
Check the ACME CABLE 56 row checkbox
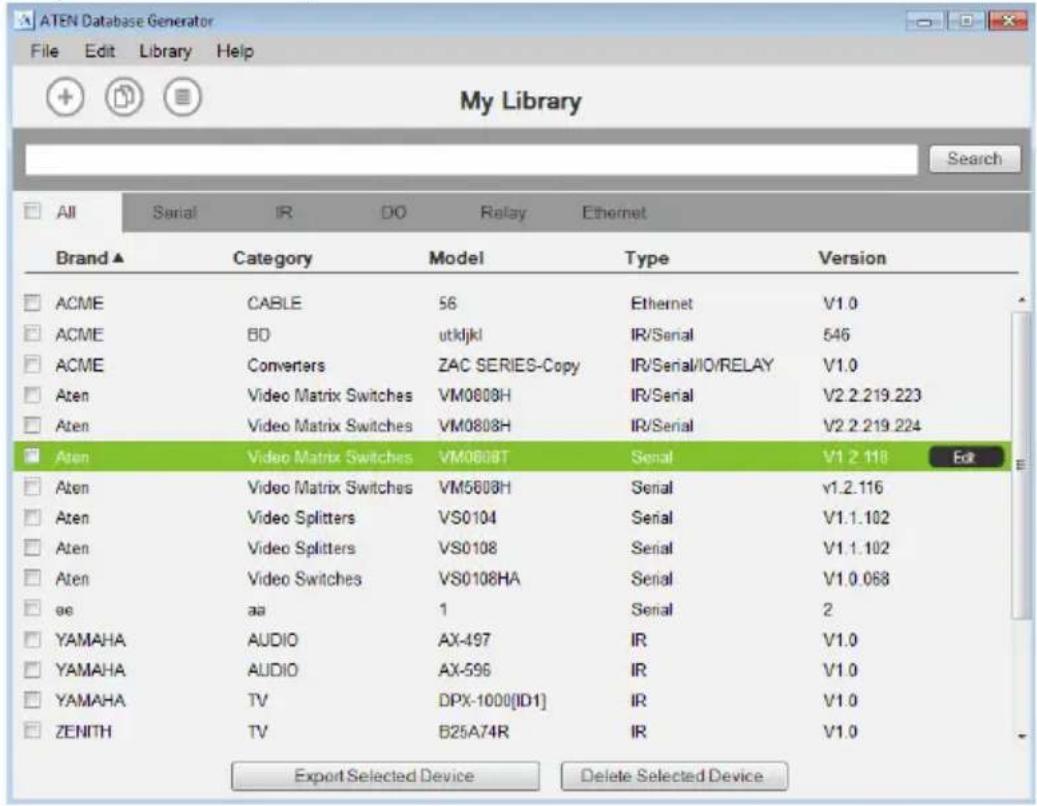tap(32, 303)
